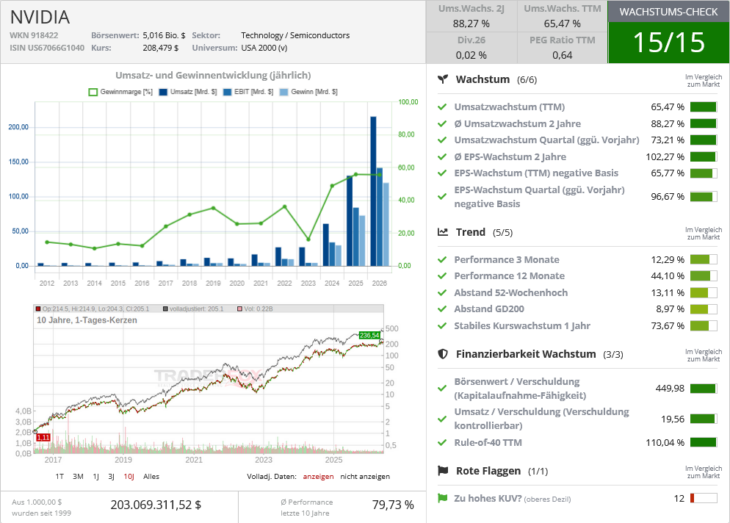Toggle the EBIT [Mrd. $] legend entry
This screenshot has height=523, width=730.
pos(249,92)
